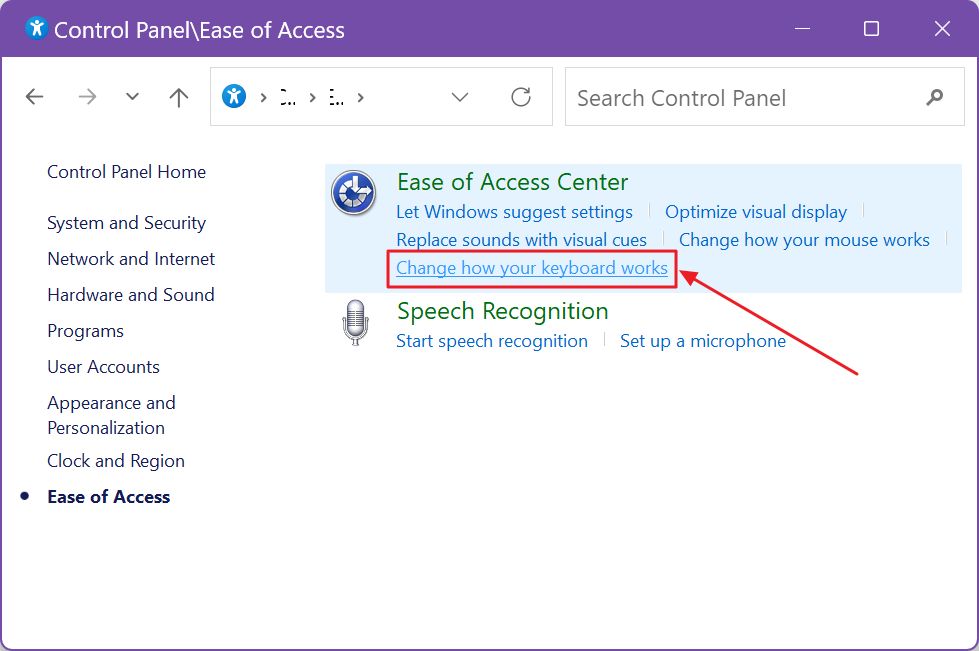Click the search magnifier icon
Image resolution: width=979 pixels, height=651 pixels.
[933, 97]
